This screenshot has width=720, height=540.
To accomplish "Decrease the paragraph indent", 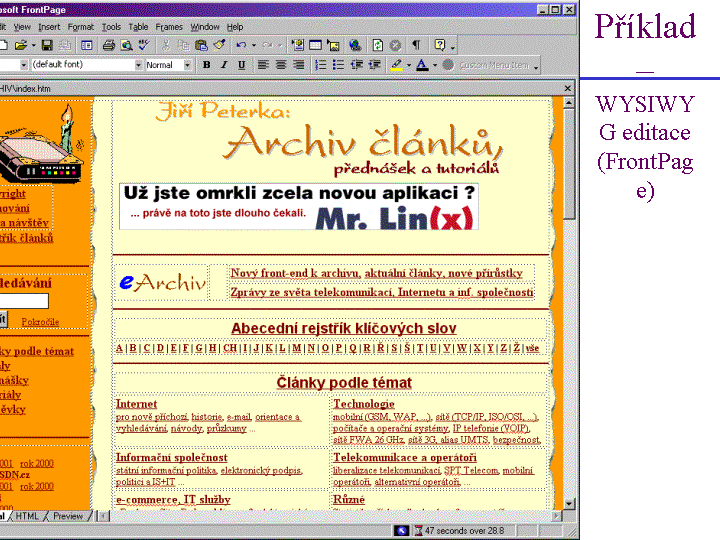I will (x=357, y=65).
